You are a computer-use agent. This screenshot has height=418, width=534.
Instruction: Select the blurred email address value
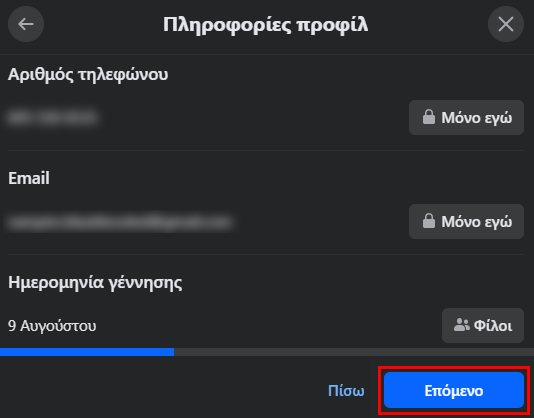(120, 222)
